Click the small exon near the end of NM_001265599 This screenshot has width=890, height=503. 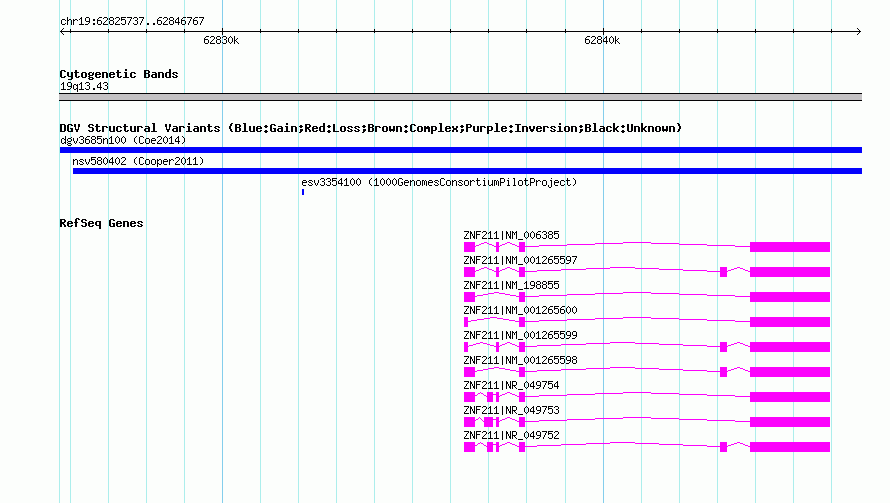point(723,347)
